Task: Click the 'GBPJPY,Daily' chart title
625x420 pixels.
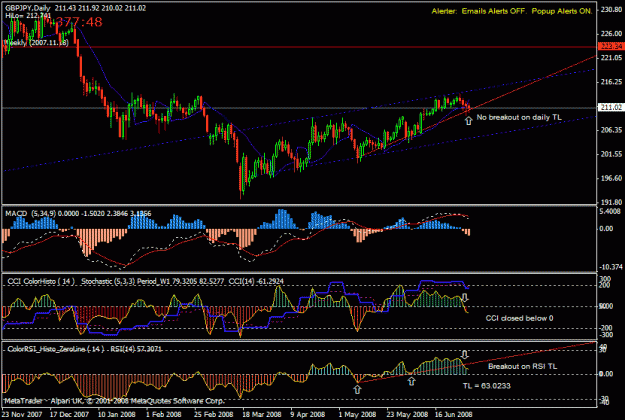Action: coord(28,8)
